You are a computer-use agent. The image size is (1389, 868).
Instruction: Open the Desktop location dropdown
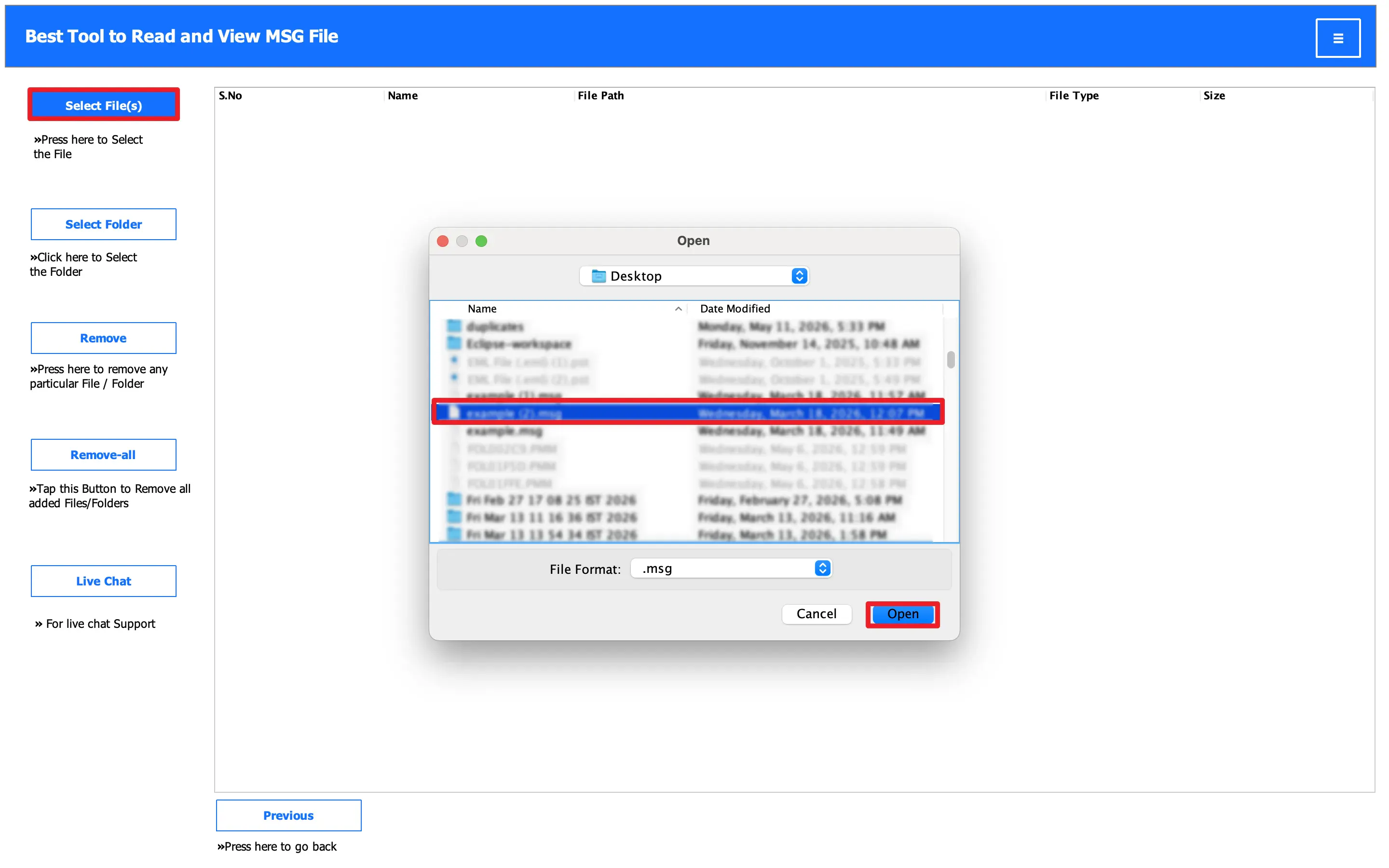(x=694, y=276)
